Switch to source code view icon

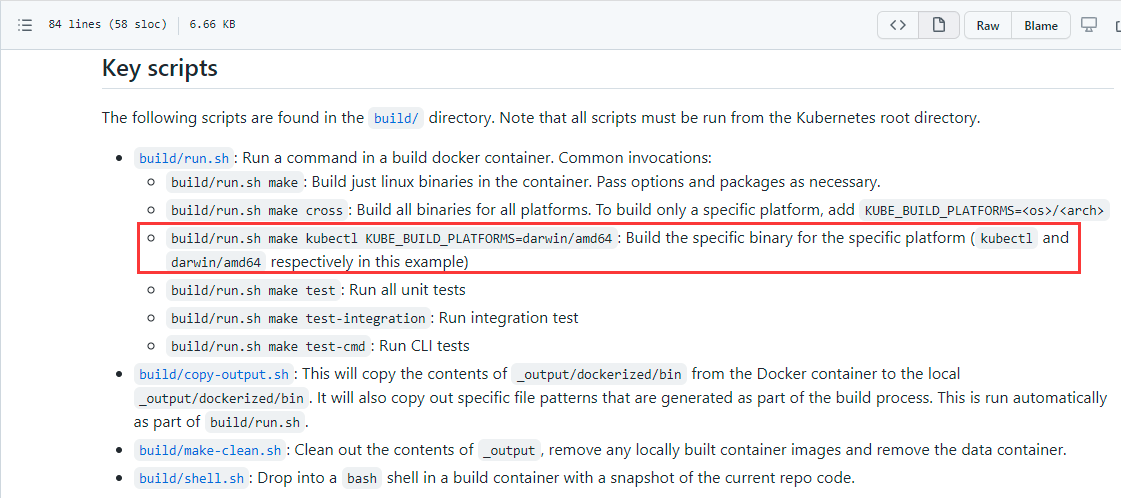click(x=898, y=25)
